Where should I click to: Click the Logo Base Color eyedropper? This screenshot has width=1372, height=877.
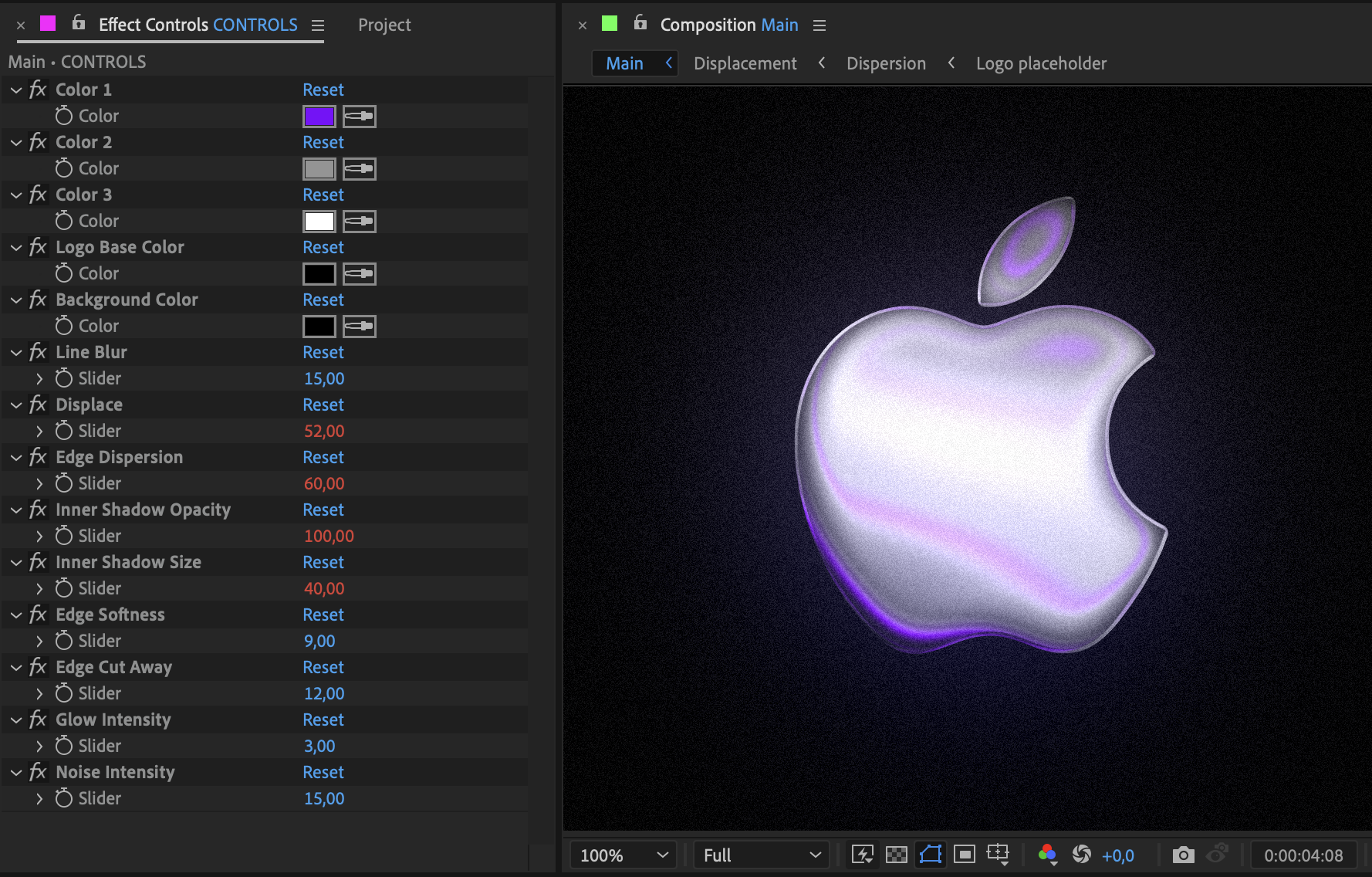click(359, 274)
